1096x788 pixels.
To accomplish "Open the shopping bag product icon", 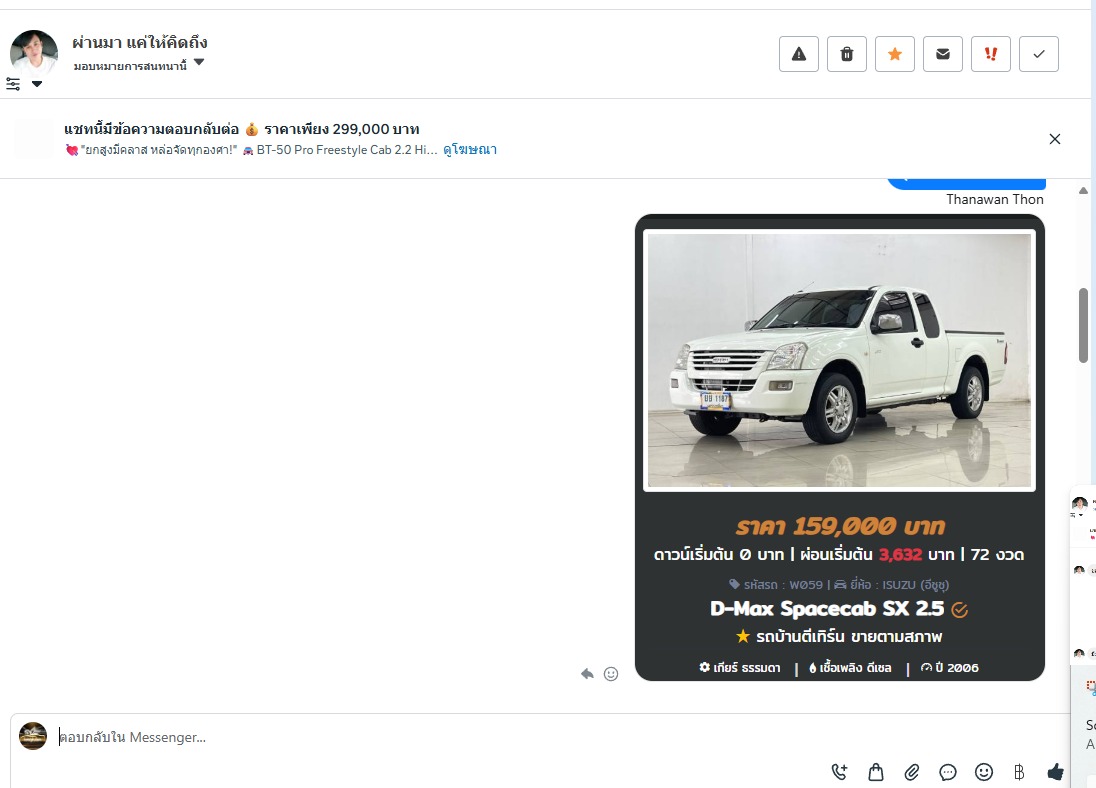I will click(x=876, y=772).
